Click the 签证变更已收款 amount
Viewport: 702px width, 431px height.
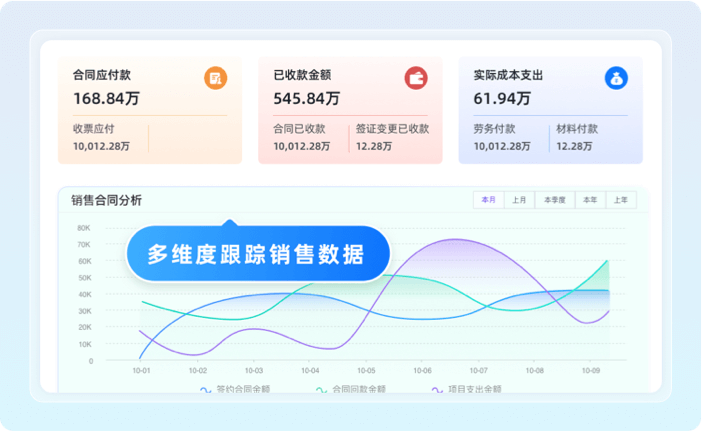tap(373, 146)
